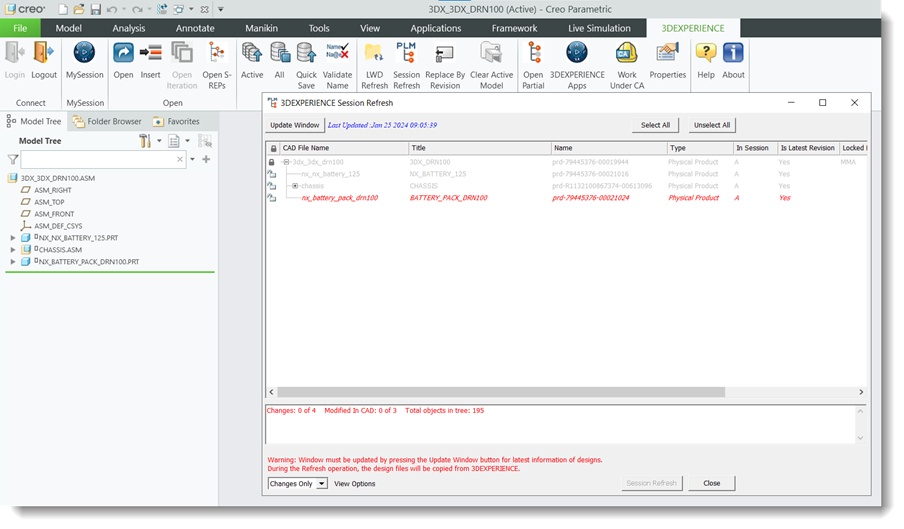Click the Logout door icon
This screenshot has width=904, height=529.
tap(44, 53)
